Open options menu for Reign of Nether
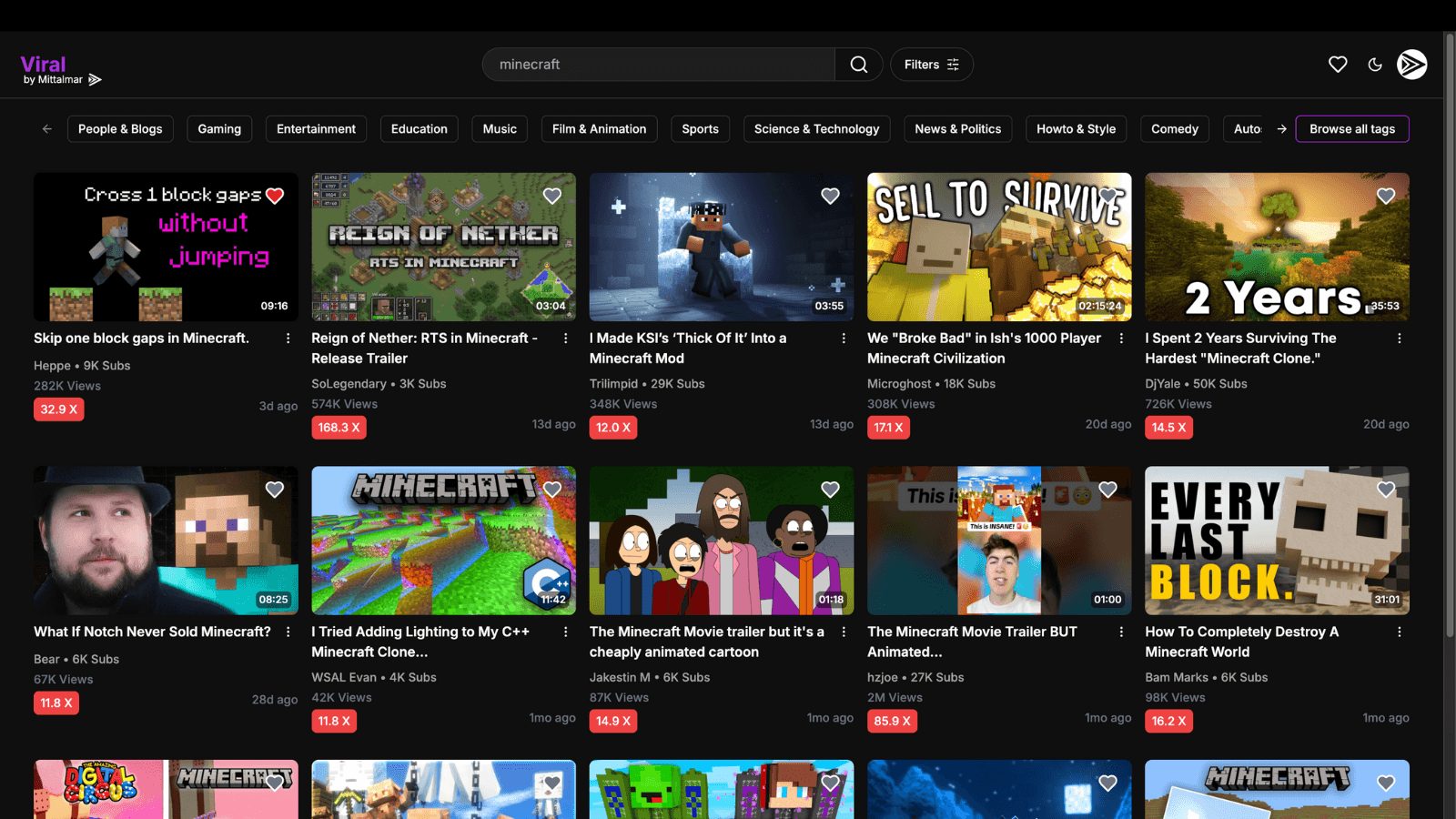The image size is (1456, 819). (566, 339)
